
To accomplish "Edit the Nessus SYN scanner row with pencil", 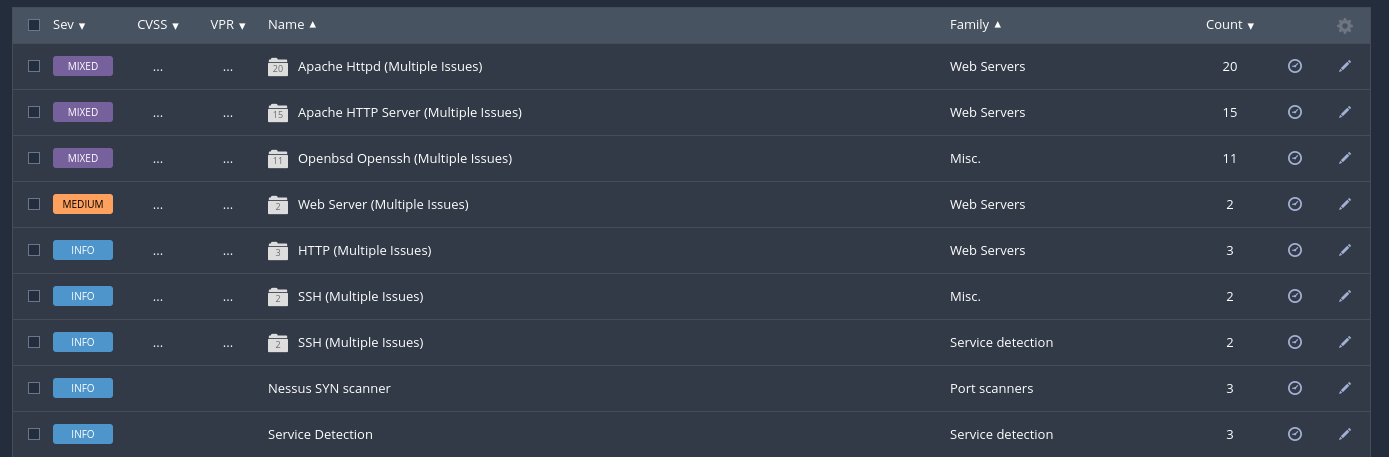I will pos(1345,388).
